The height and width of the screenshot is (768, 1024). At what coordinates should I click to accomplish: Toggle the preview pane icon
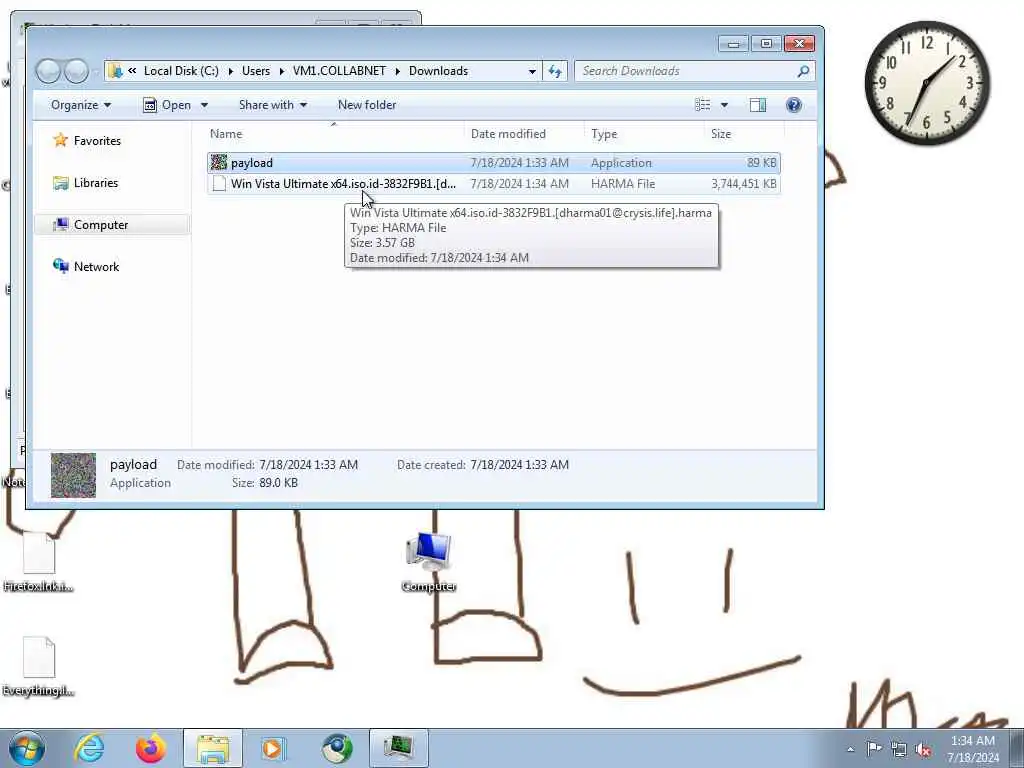tap(758, 105)
